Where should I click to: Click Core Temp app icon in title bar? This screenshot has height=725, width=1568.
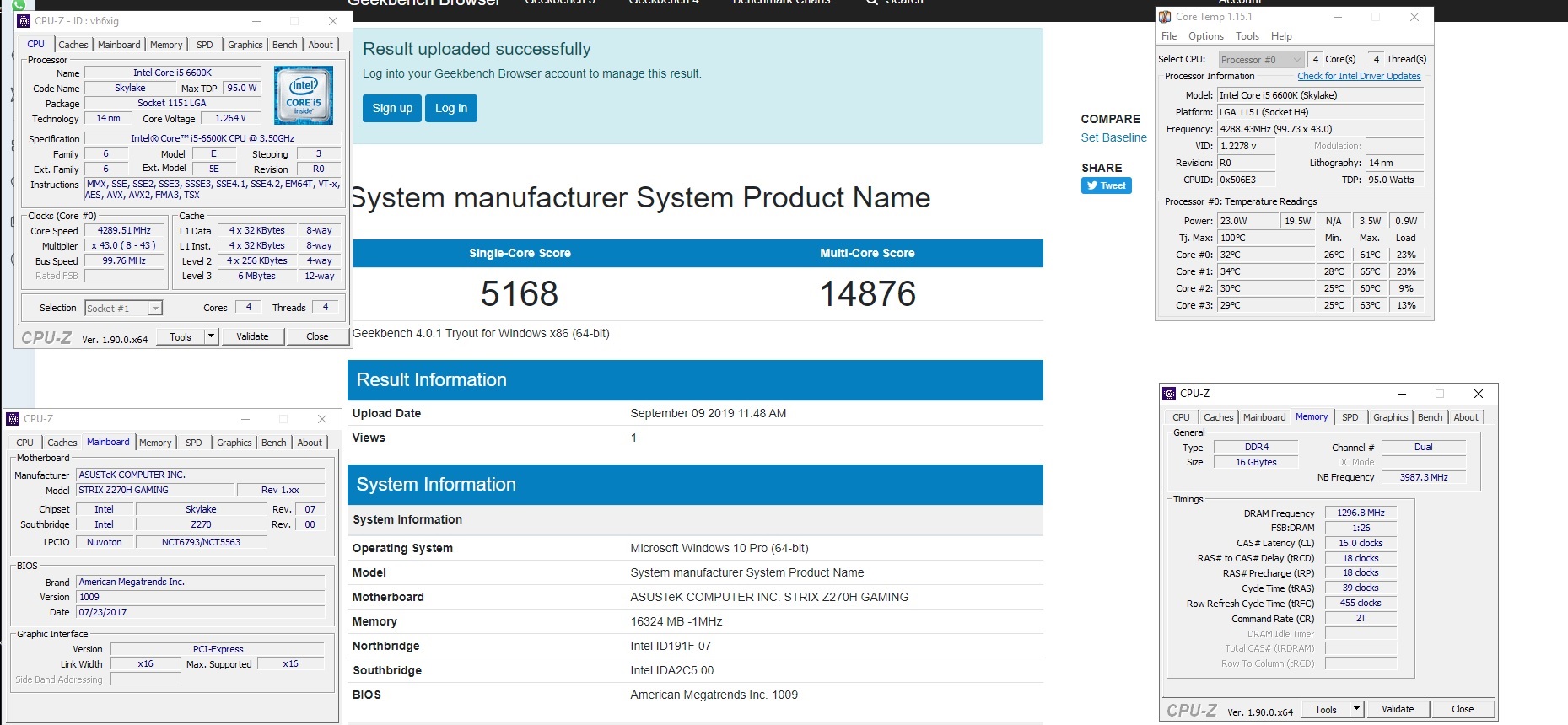point(1165,17)
